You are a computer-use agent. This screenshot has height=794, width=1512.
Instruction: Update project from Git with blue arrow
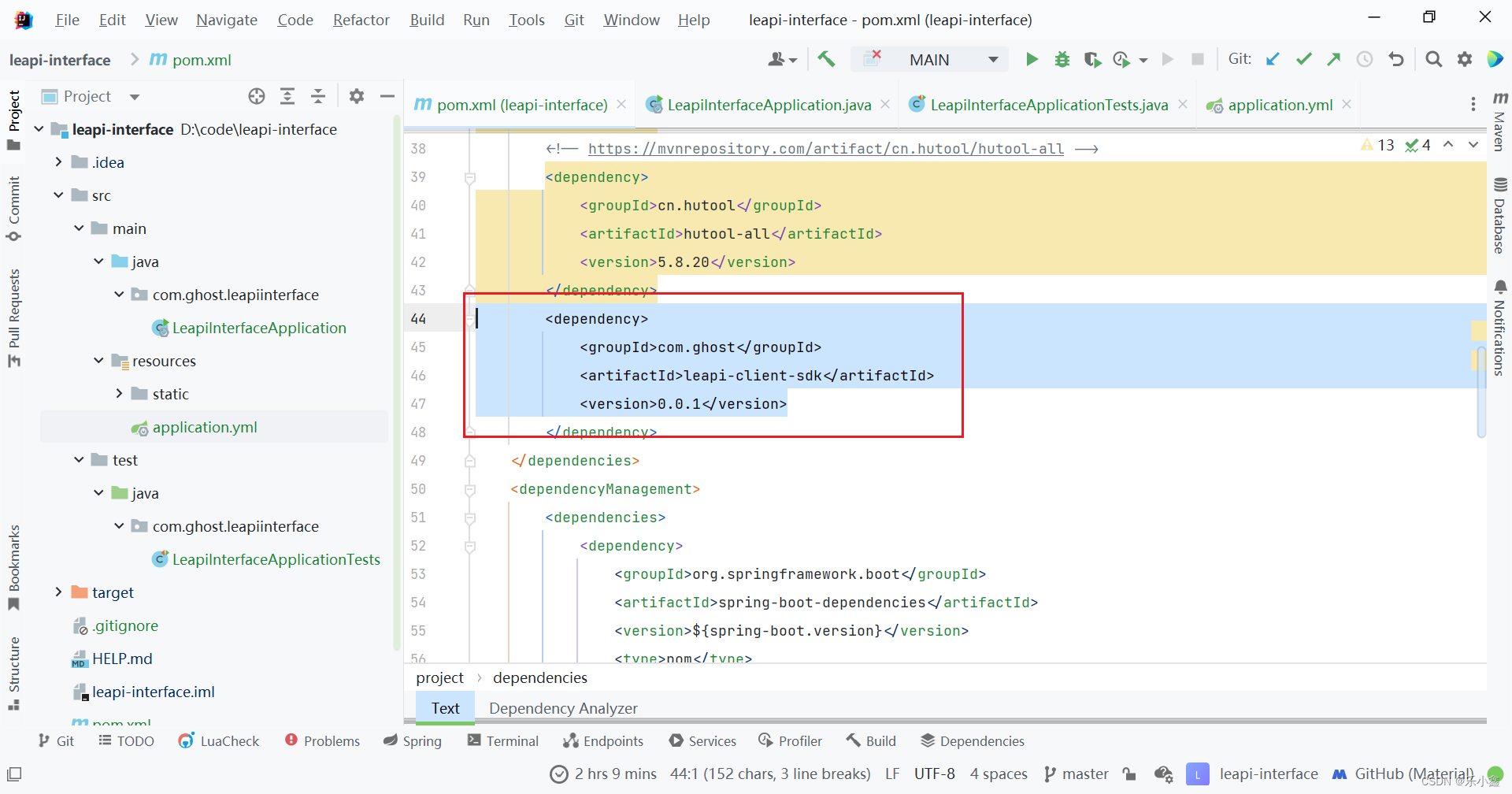click(1273, 59)
